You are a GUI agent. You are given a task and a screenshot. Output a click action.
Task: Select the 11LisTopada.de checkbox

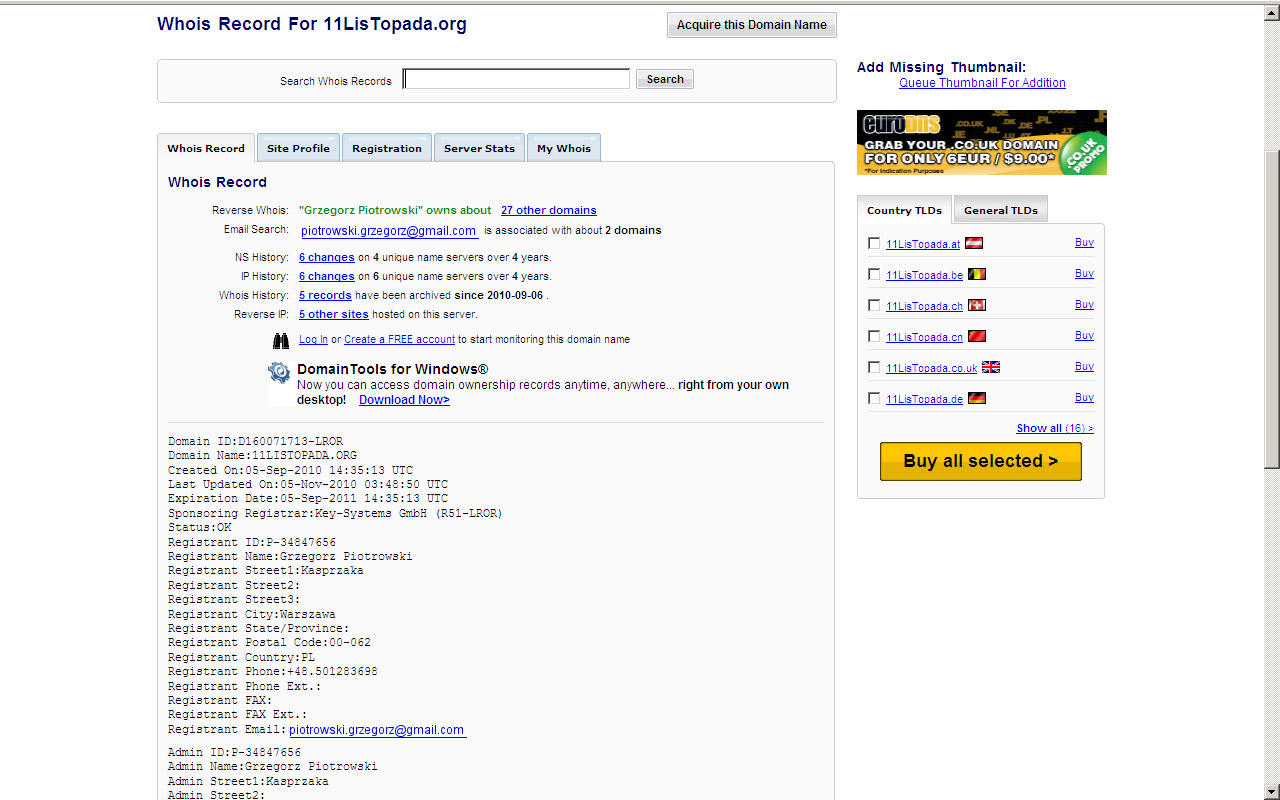(x=874, y=398)
